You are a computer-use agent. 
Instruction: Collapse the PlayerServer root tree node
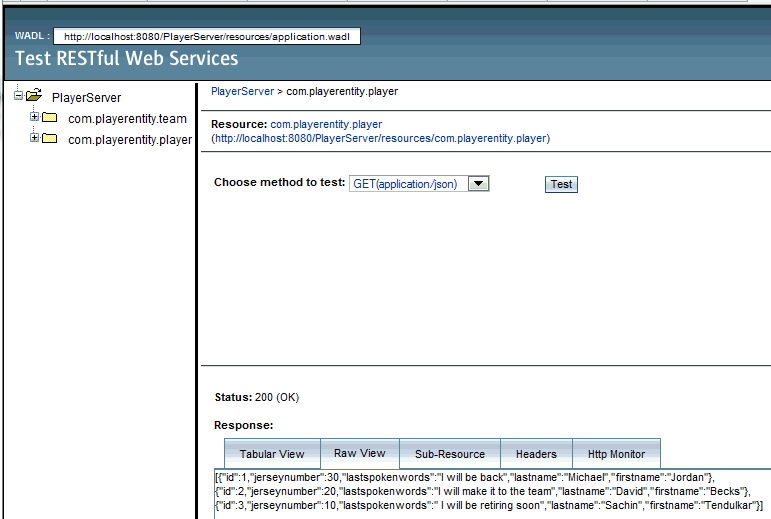18,95
